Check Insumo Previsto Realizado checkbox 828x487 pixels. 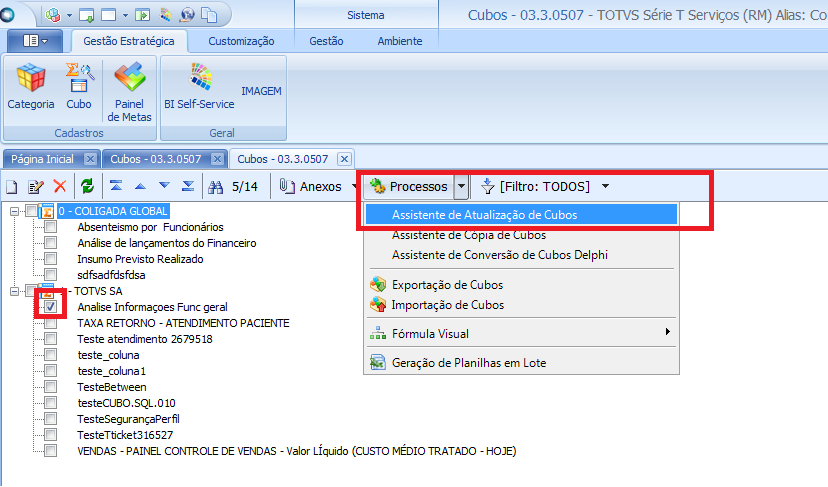pos(51,259)
